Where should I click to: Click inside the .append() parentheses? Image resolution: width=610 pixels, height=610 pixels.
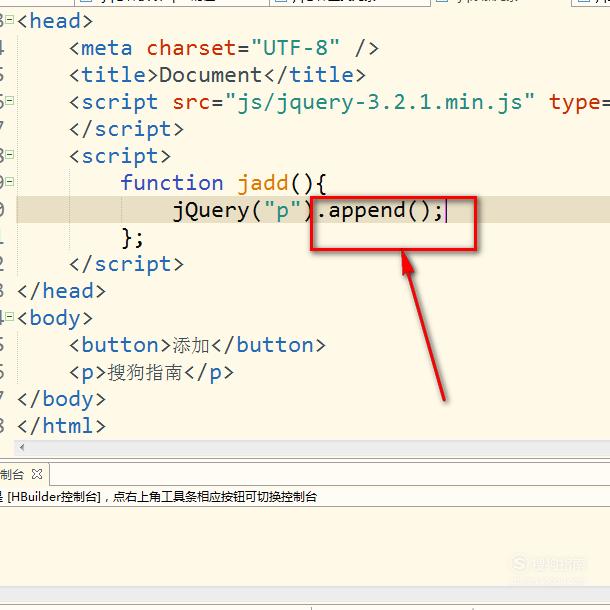click(x=418, y=210)
